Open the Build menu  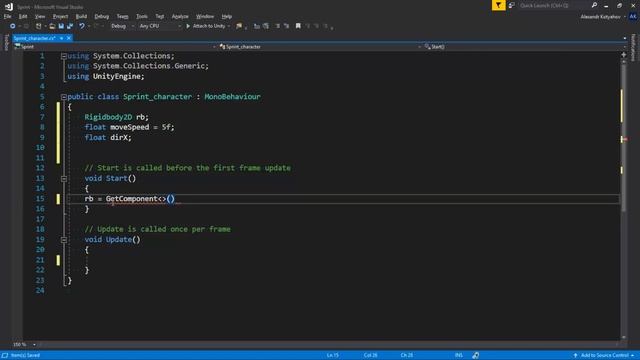81,16
